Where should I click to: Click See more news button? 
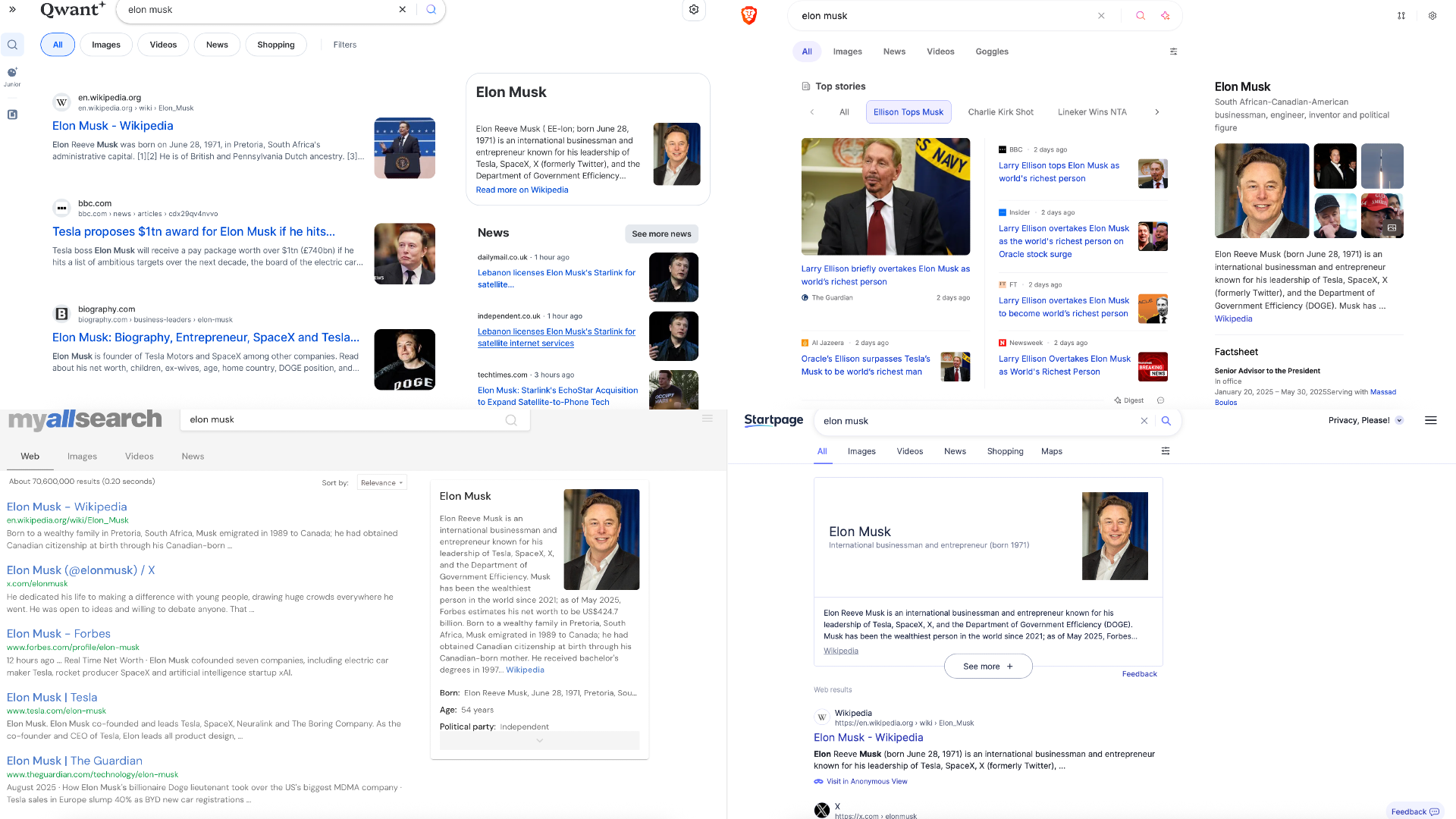661,234
